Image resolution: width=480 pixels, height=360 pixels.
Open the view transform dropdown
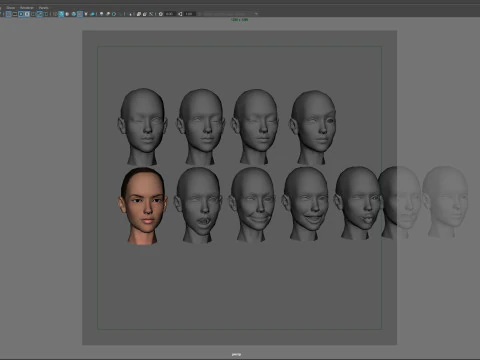[x=231, y=14]
